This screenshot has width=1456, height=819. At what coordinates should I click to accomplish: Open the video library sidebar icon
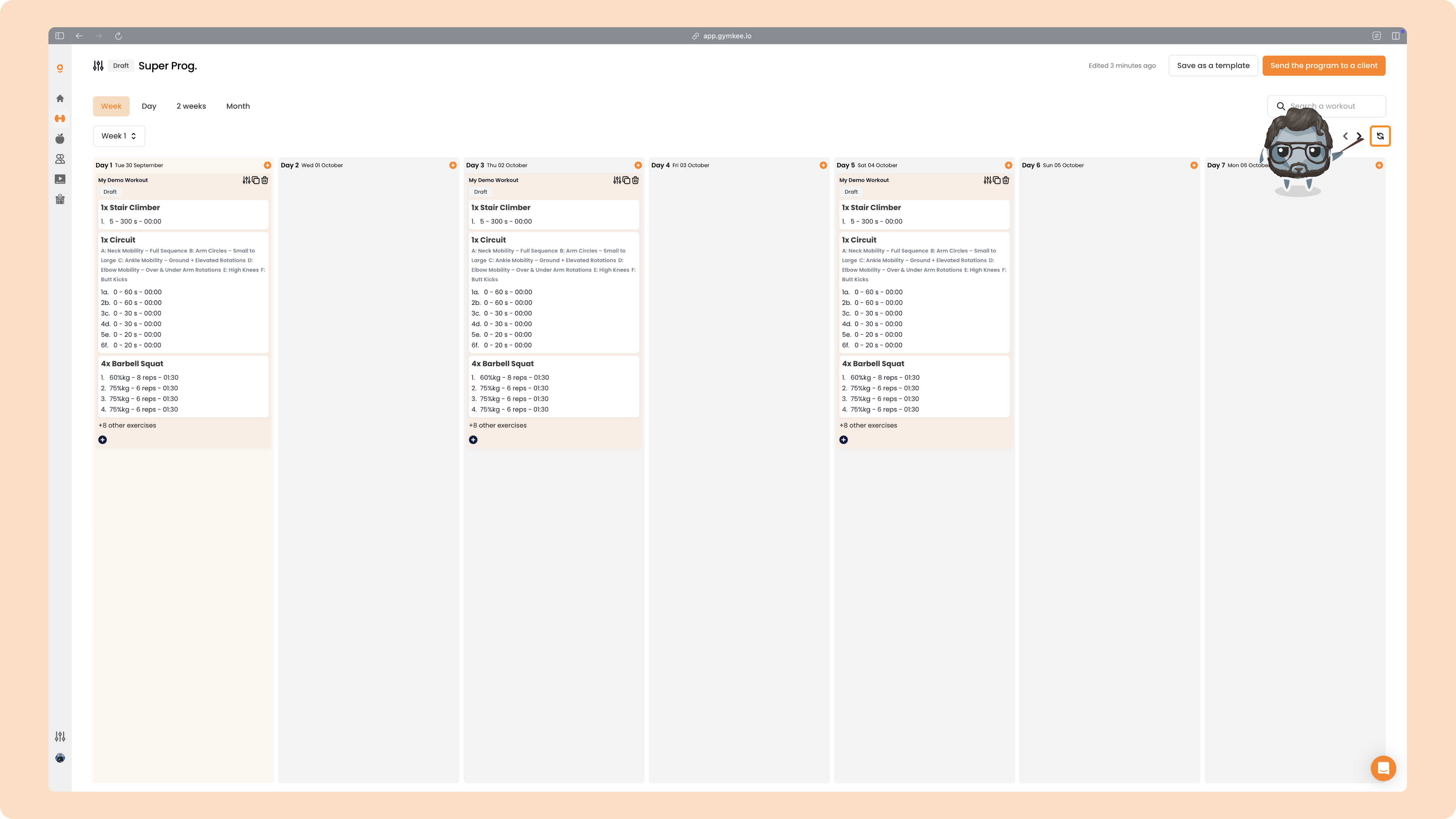(x=60, y=179)
